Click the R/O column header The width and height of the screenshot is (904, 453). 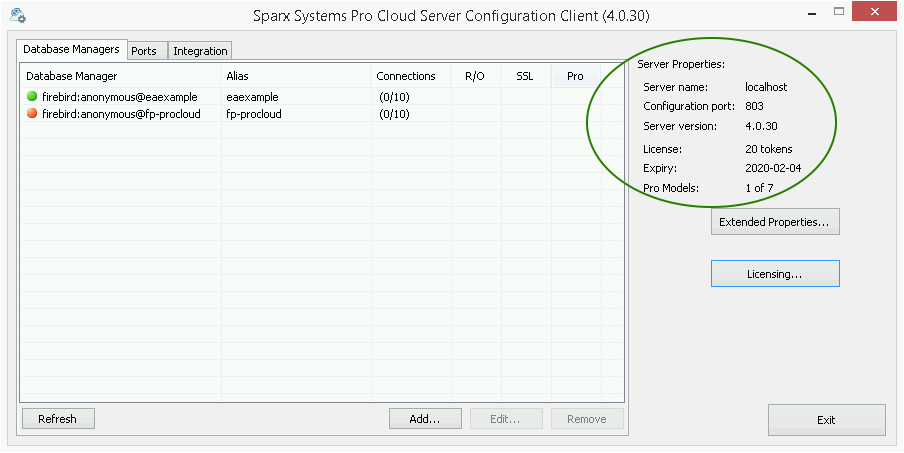point(475,76)
